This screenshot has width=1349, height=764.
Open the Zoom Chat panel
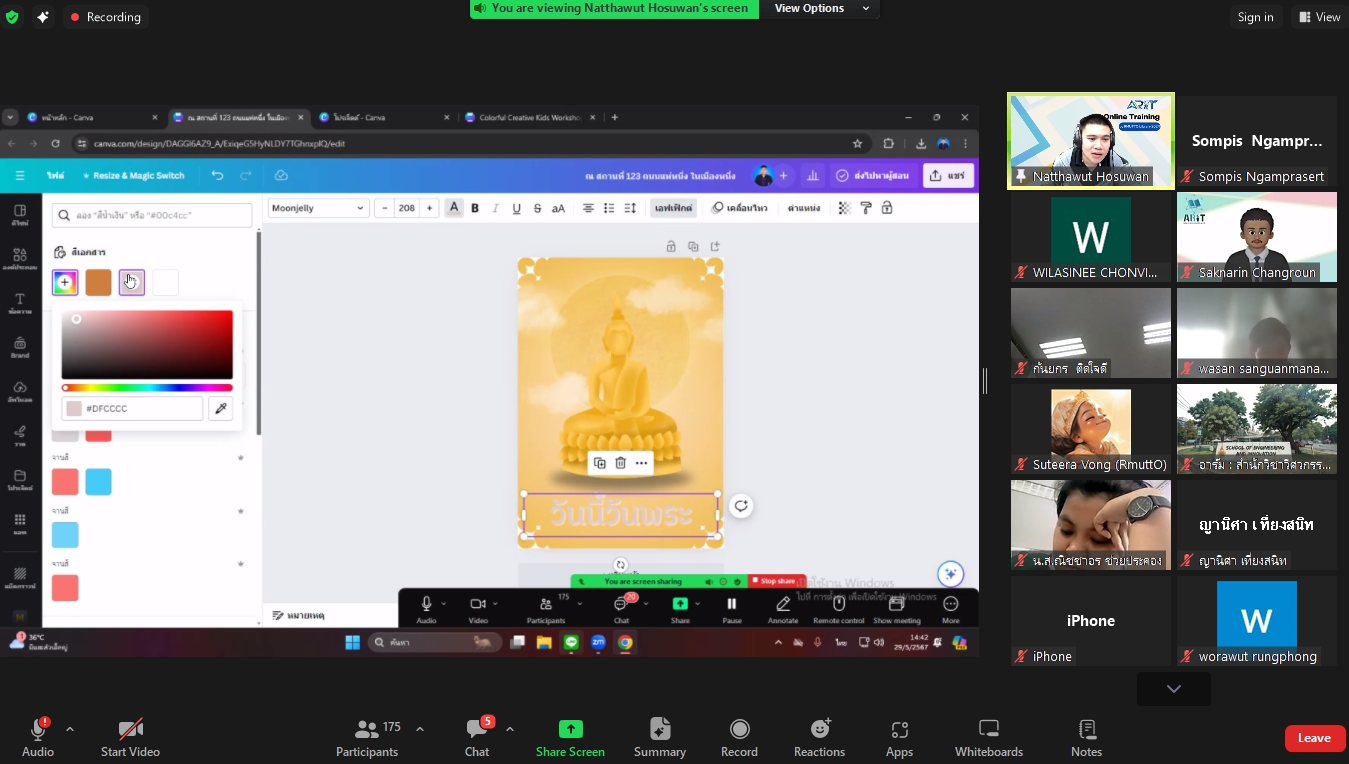click(477, 738)
